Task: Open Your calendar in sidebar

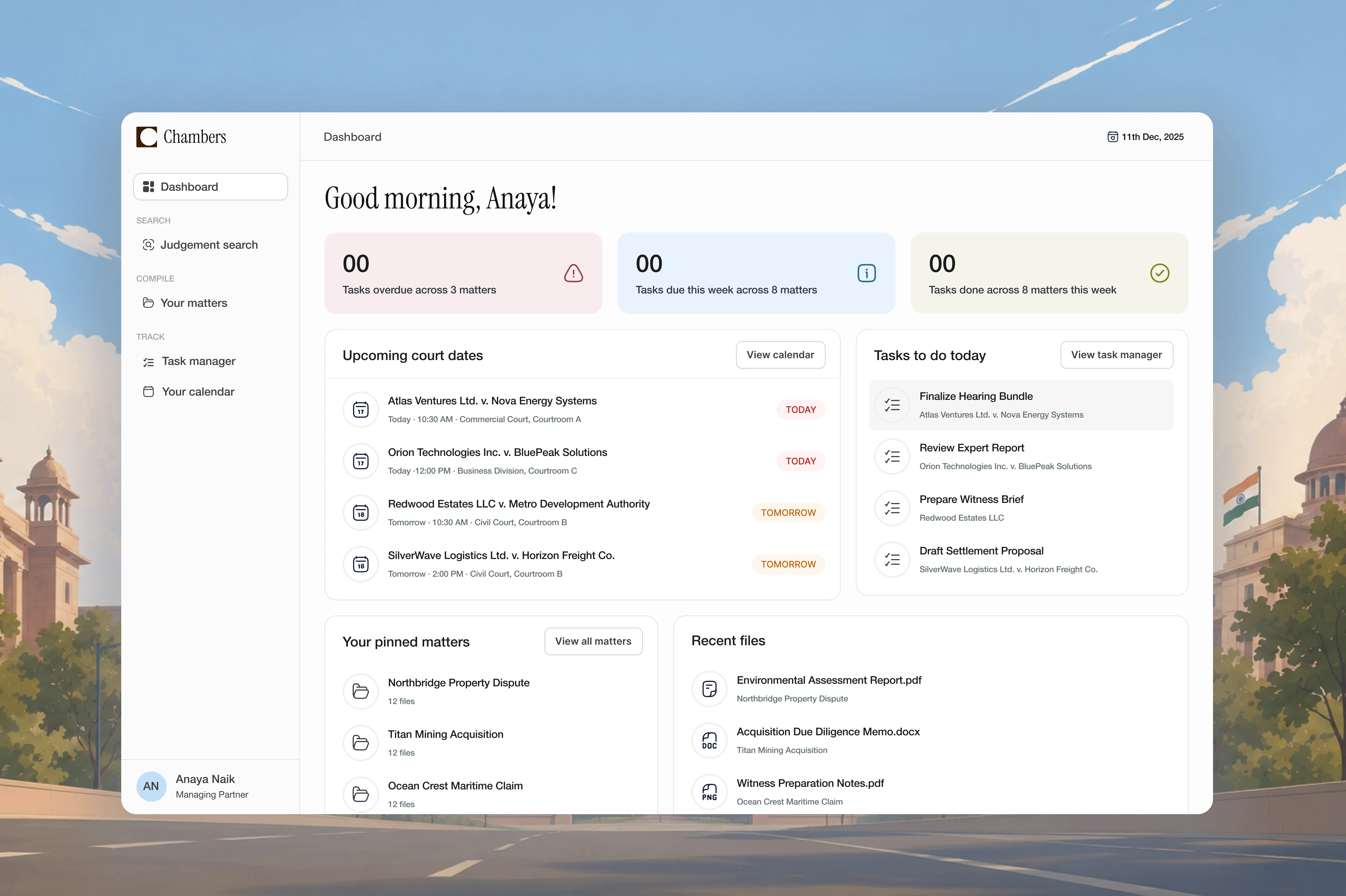Action: pyautogui.click(x=210, y=392)
